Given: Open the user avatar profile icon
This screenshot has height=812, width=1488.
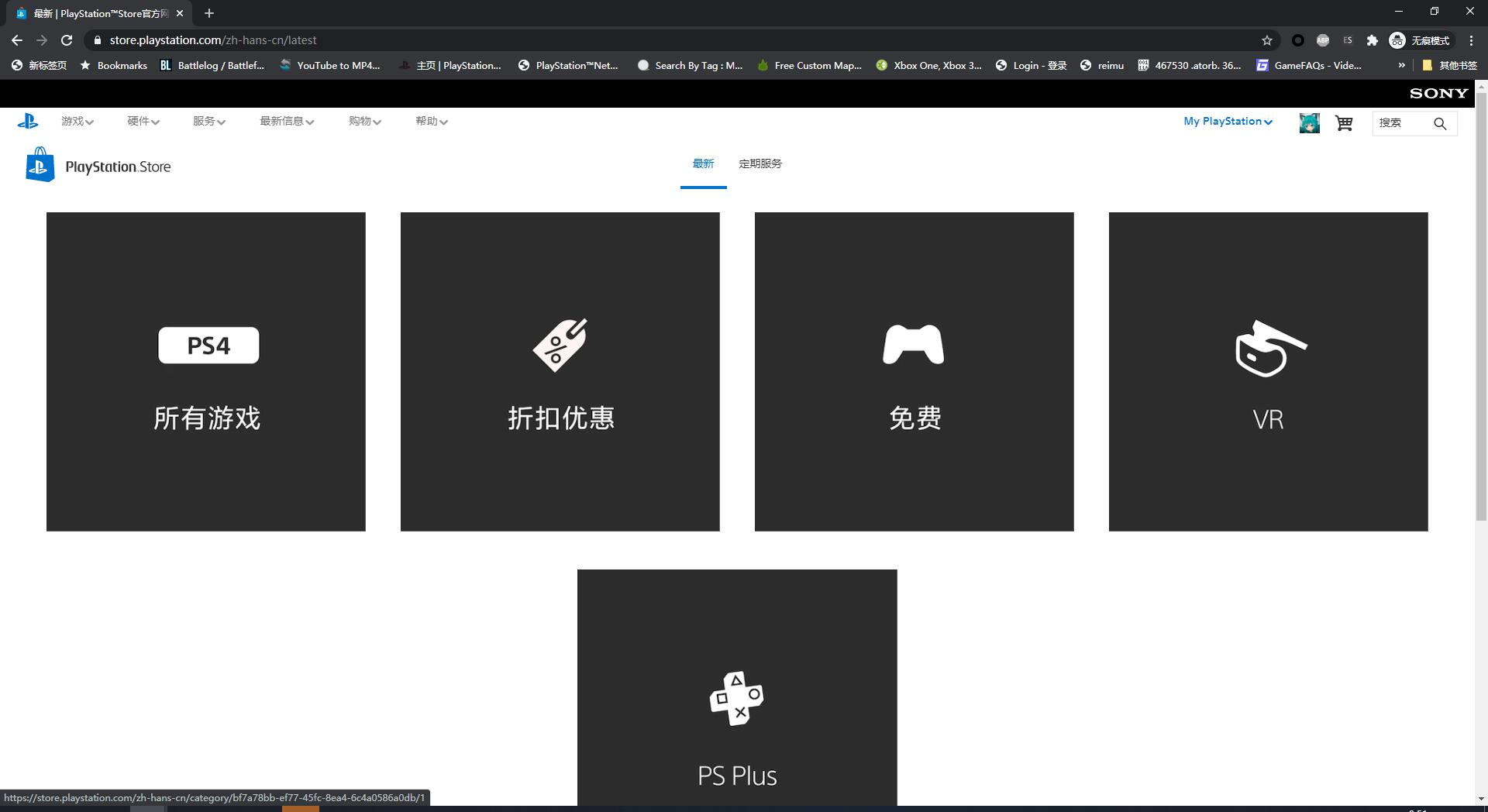Looking at the screenshot, I should [1309, 123].
